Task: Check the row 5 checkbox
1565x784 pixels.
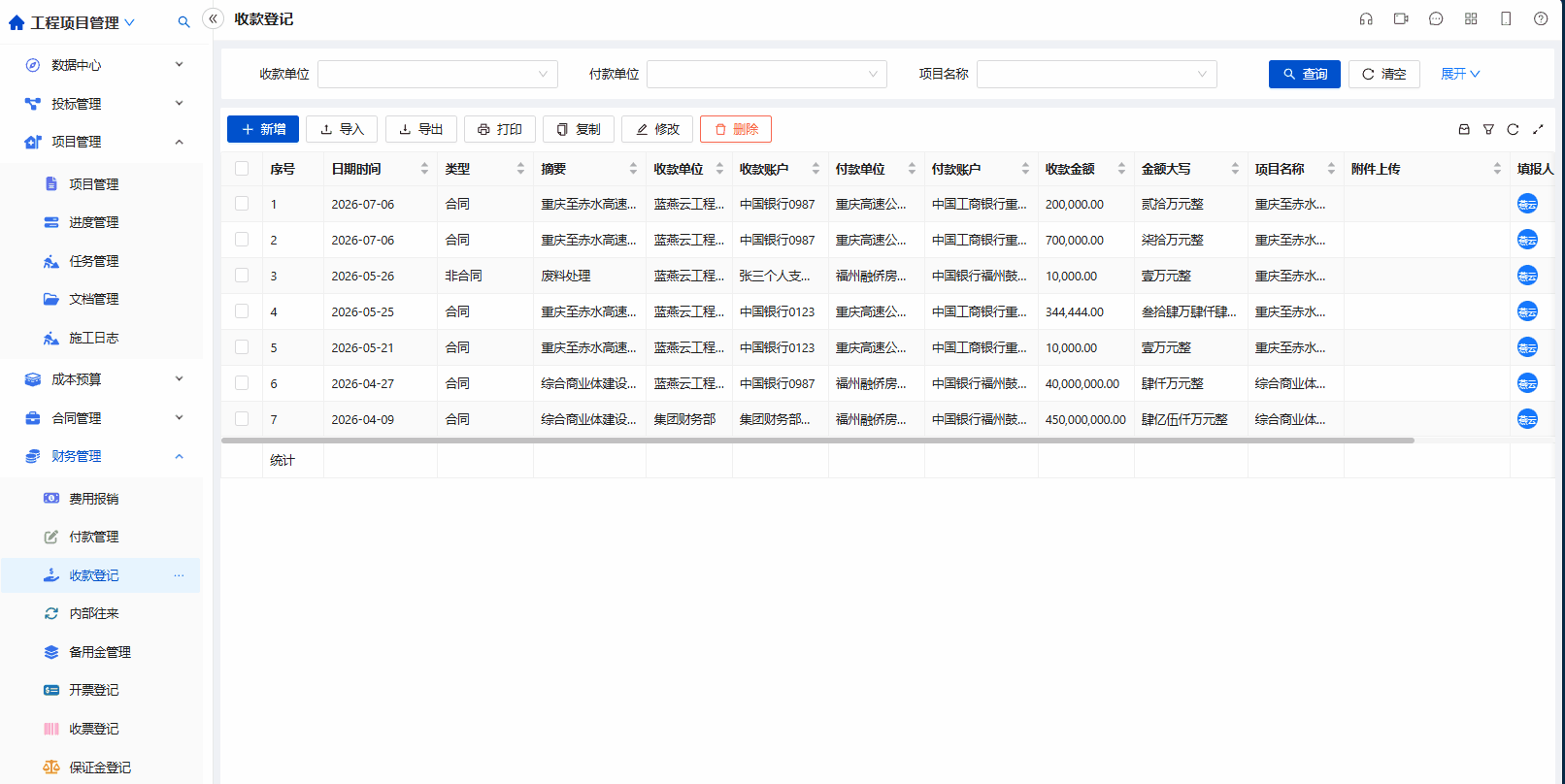Action: pos(242,347)
